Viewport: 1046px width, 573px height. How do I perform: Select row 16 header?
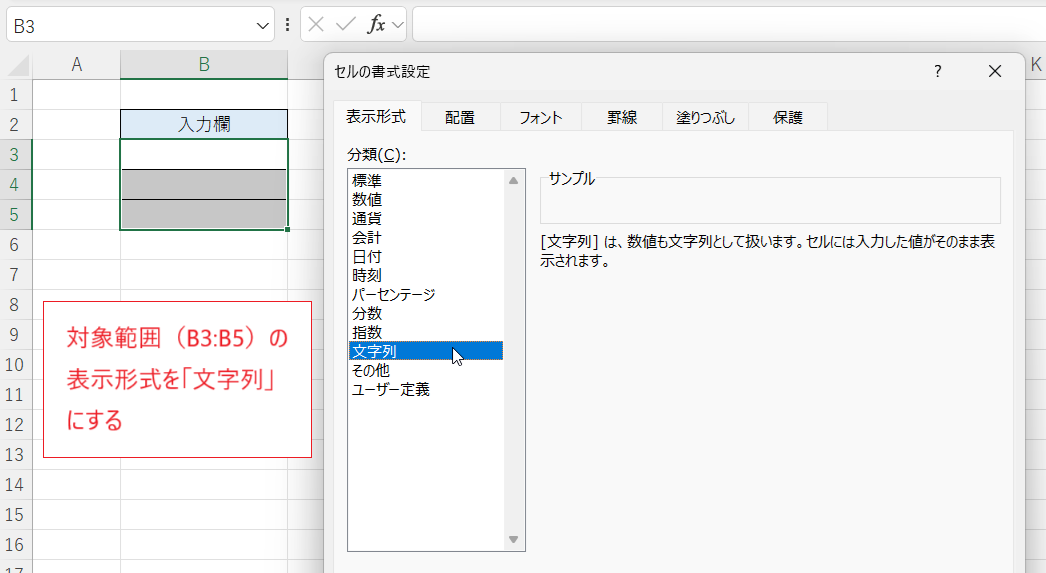tap(15, 545)
